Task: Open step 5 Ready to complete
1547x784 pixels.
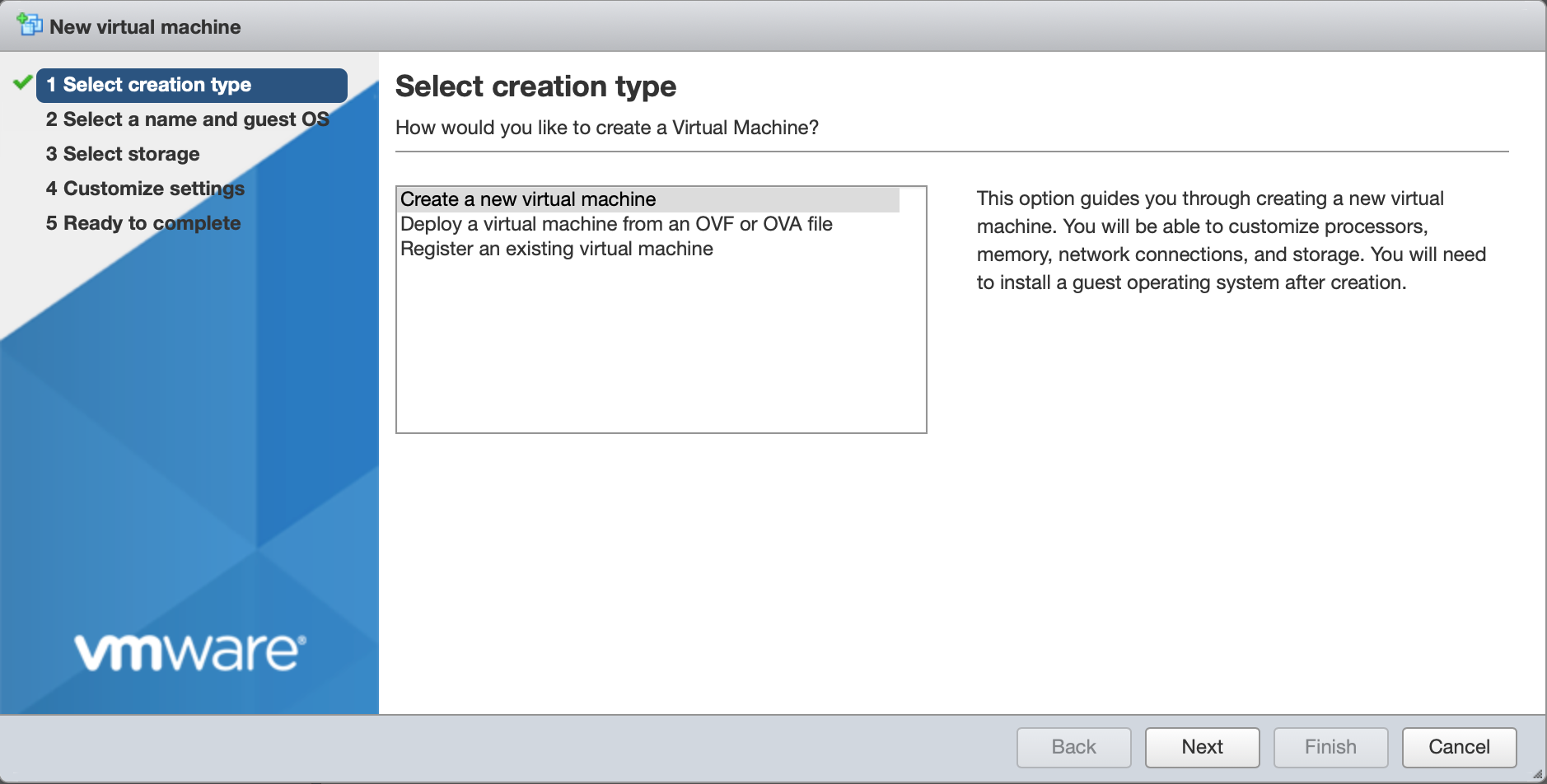Action: [x=143, y=223]
